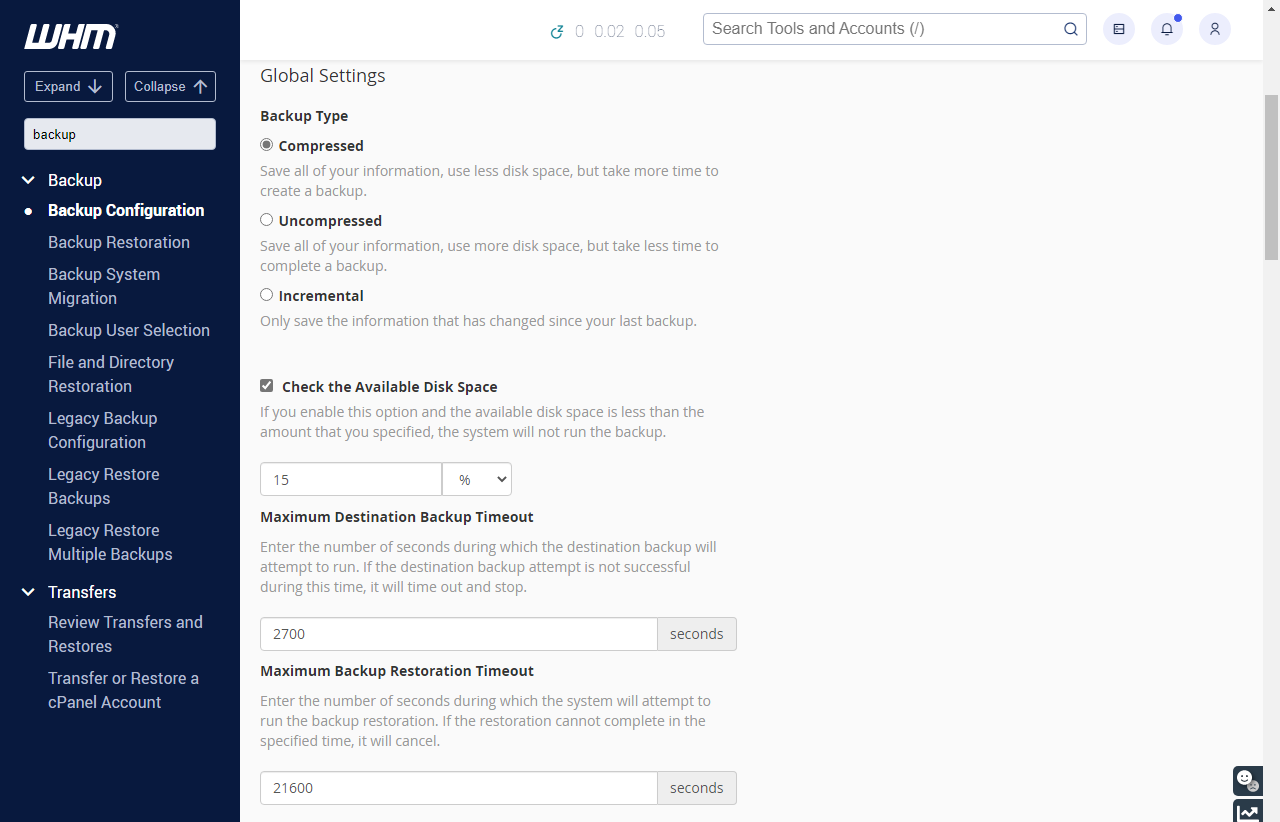Click the search magnifier icon
Screen dimensions: 1280x822
(1070, 29)
